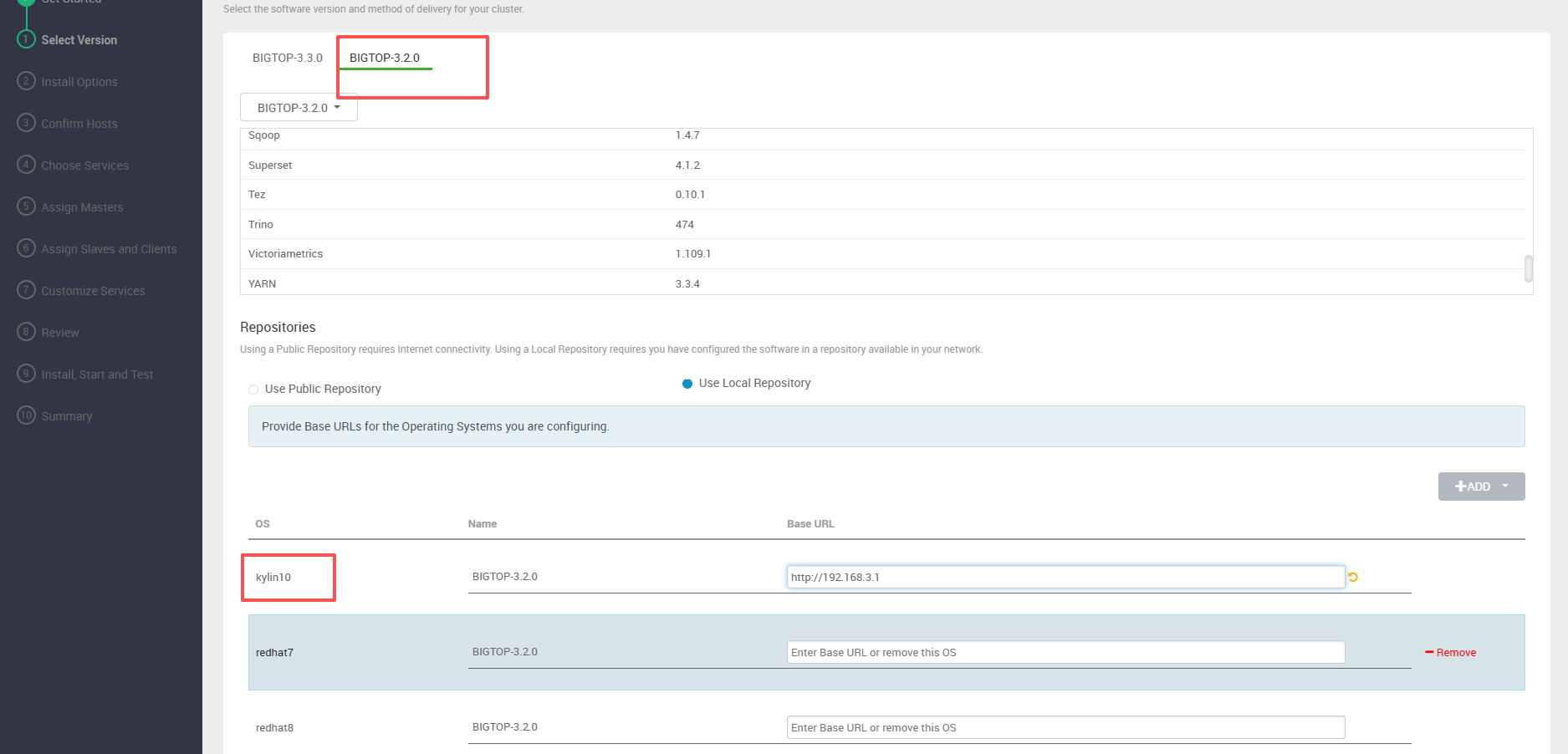Click step 7 Customize Services circle icon

26,290
